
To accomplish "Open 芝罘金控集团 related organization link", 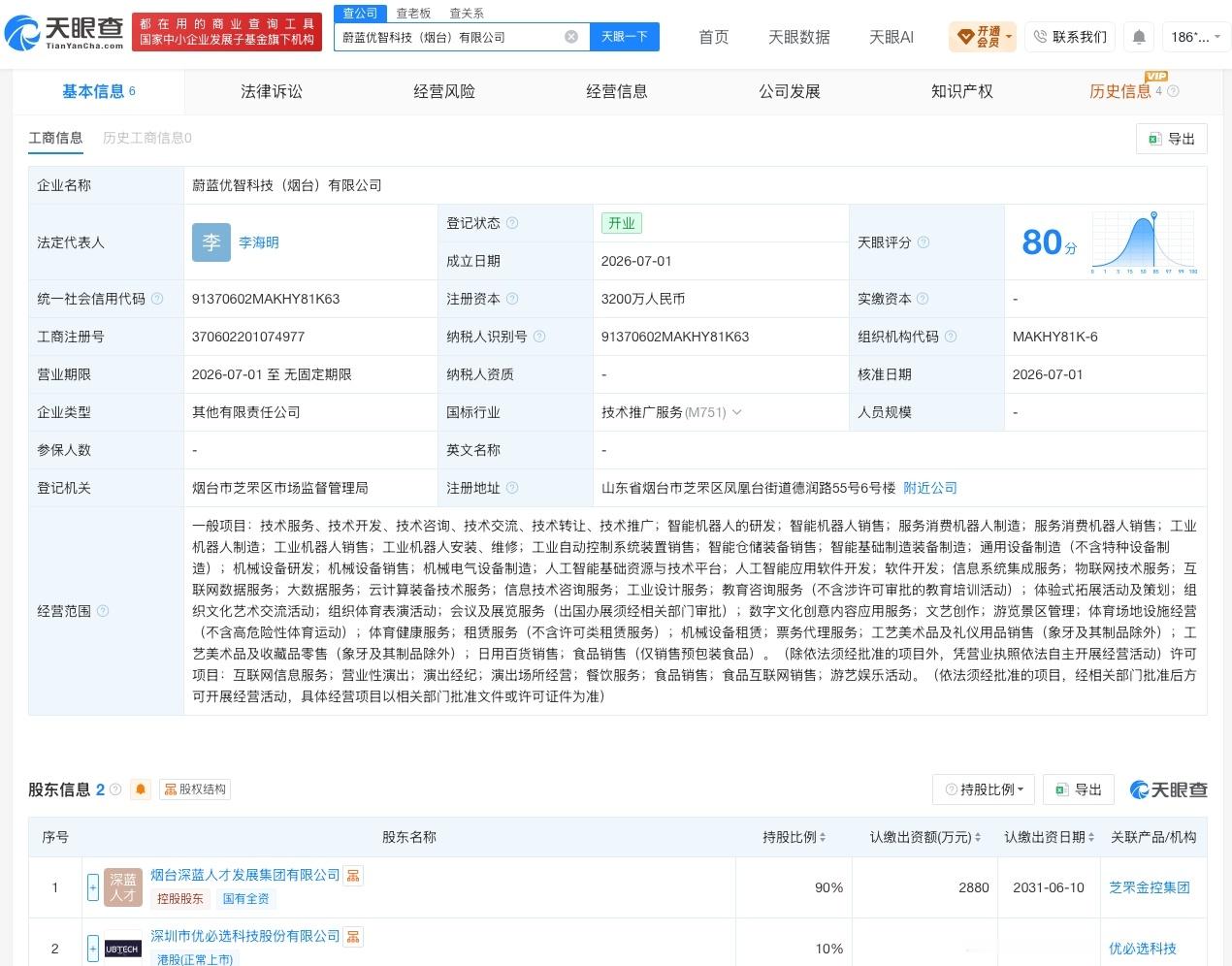I will click(1150, 887).
